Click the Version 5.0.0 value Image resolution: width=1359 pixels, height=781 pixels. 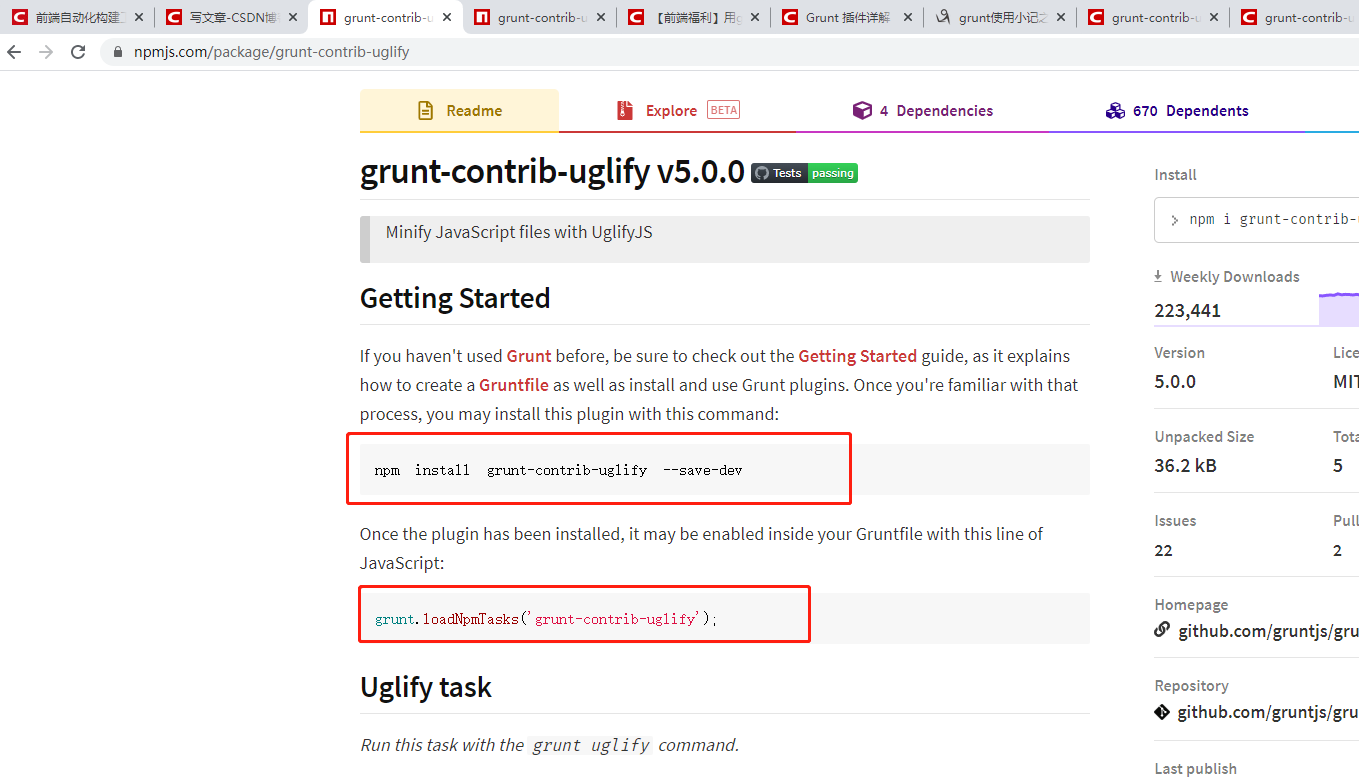point(1175,382)
